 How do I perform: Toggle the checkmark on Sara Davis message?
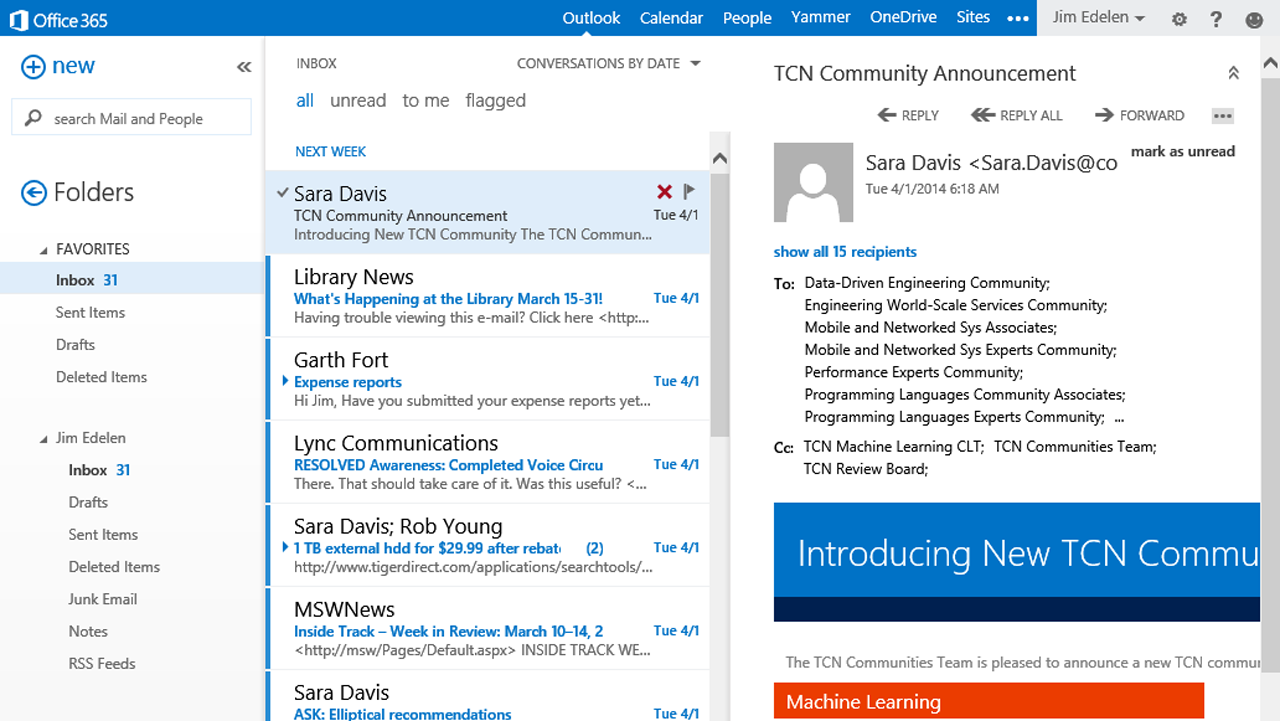click(x=282, y=193)
